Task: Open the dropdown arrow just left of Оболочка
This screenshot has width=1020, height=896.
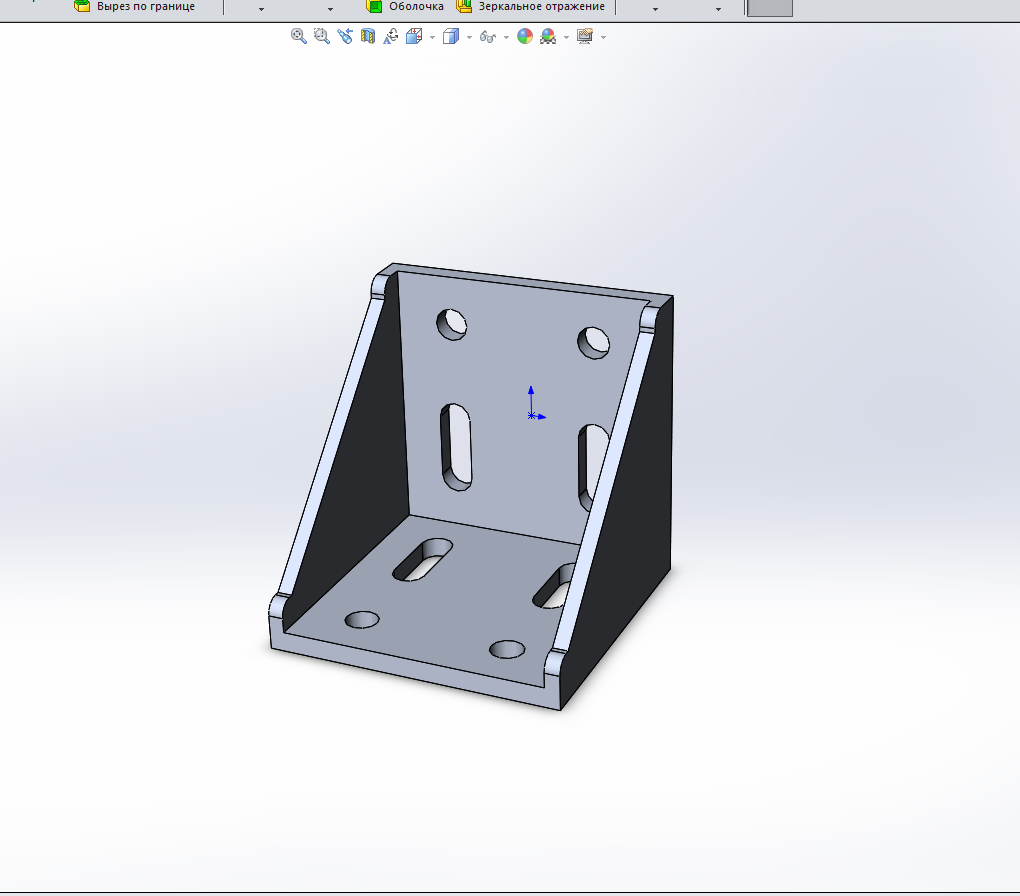Action: click(x=330, y=9)
